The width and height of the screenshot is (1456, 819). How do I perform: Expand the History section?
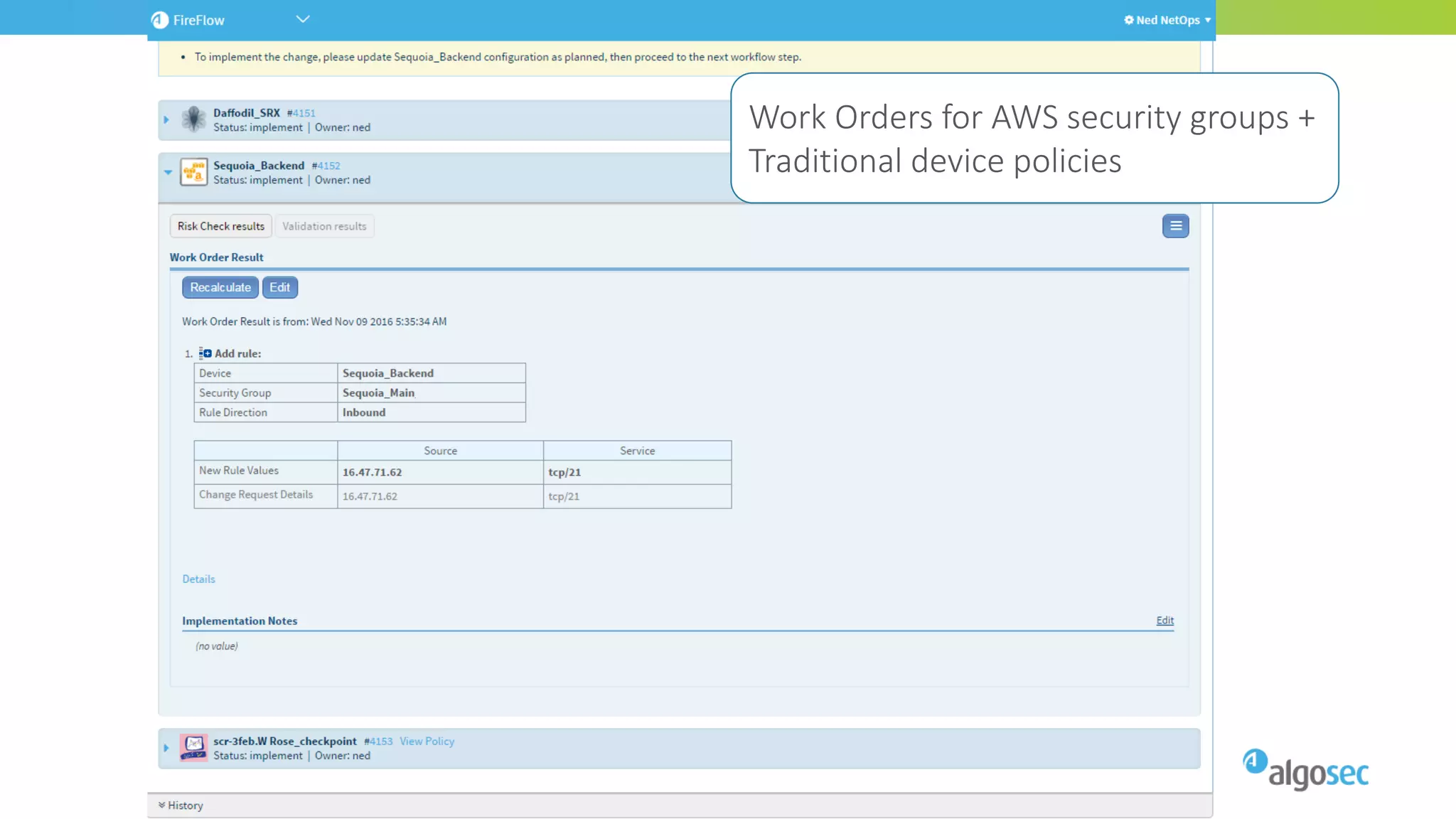181,805
